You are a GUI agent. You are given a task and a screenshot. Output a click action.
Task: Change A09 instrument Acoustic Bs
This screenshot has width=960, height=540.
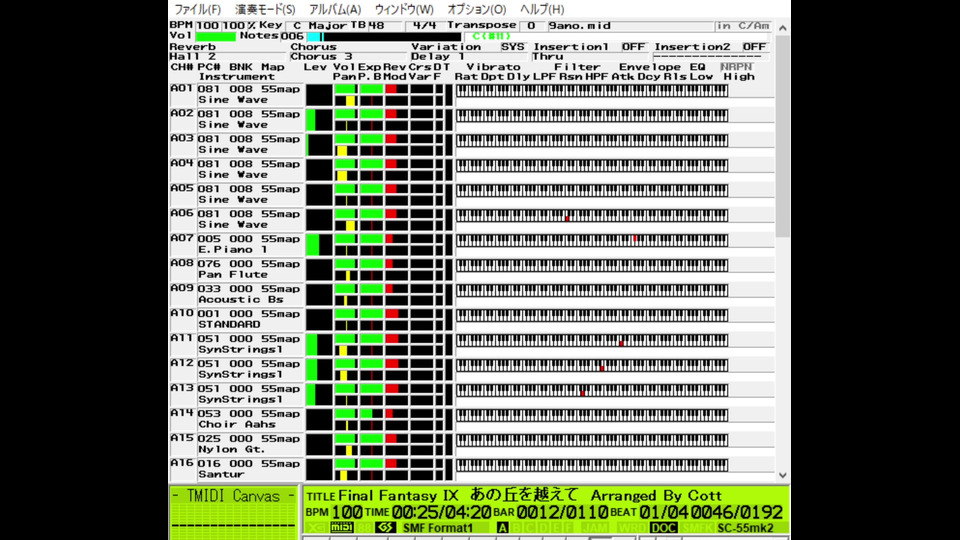pos(241,299)
